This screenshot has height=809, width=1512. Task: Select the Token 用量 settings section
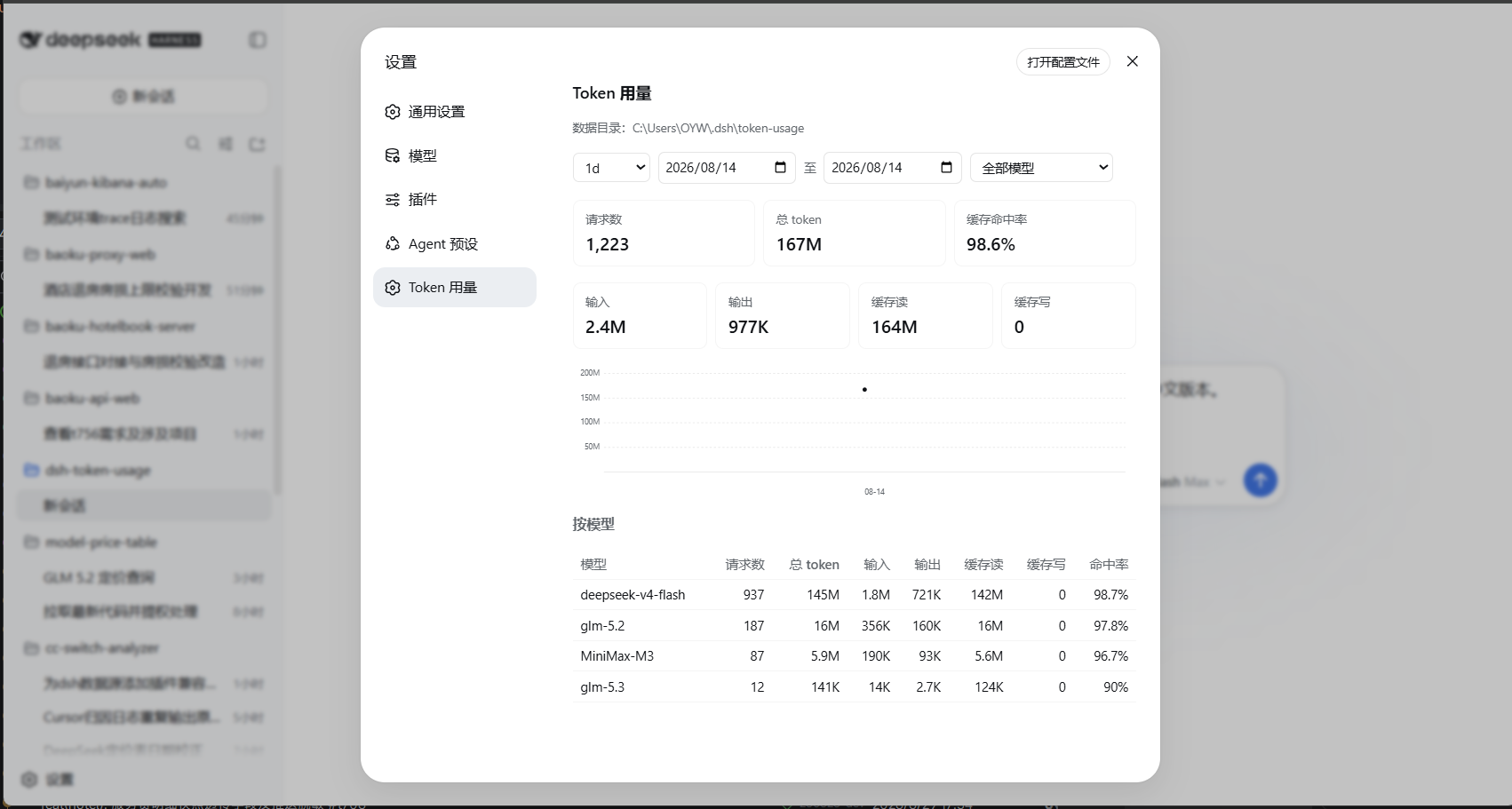454,288
